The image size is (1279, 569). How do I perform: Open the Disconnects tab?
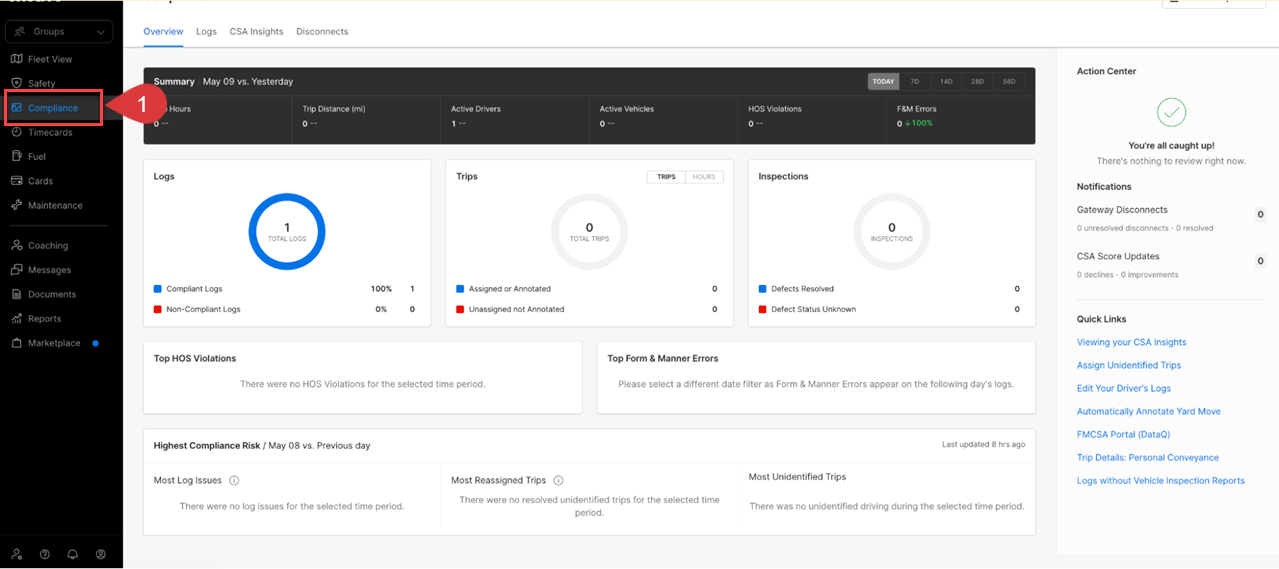[x=322, y=32]
